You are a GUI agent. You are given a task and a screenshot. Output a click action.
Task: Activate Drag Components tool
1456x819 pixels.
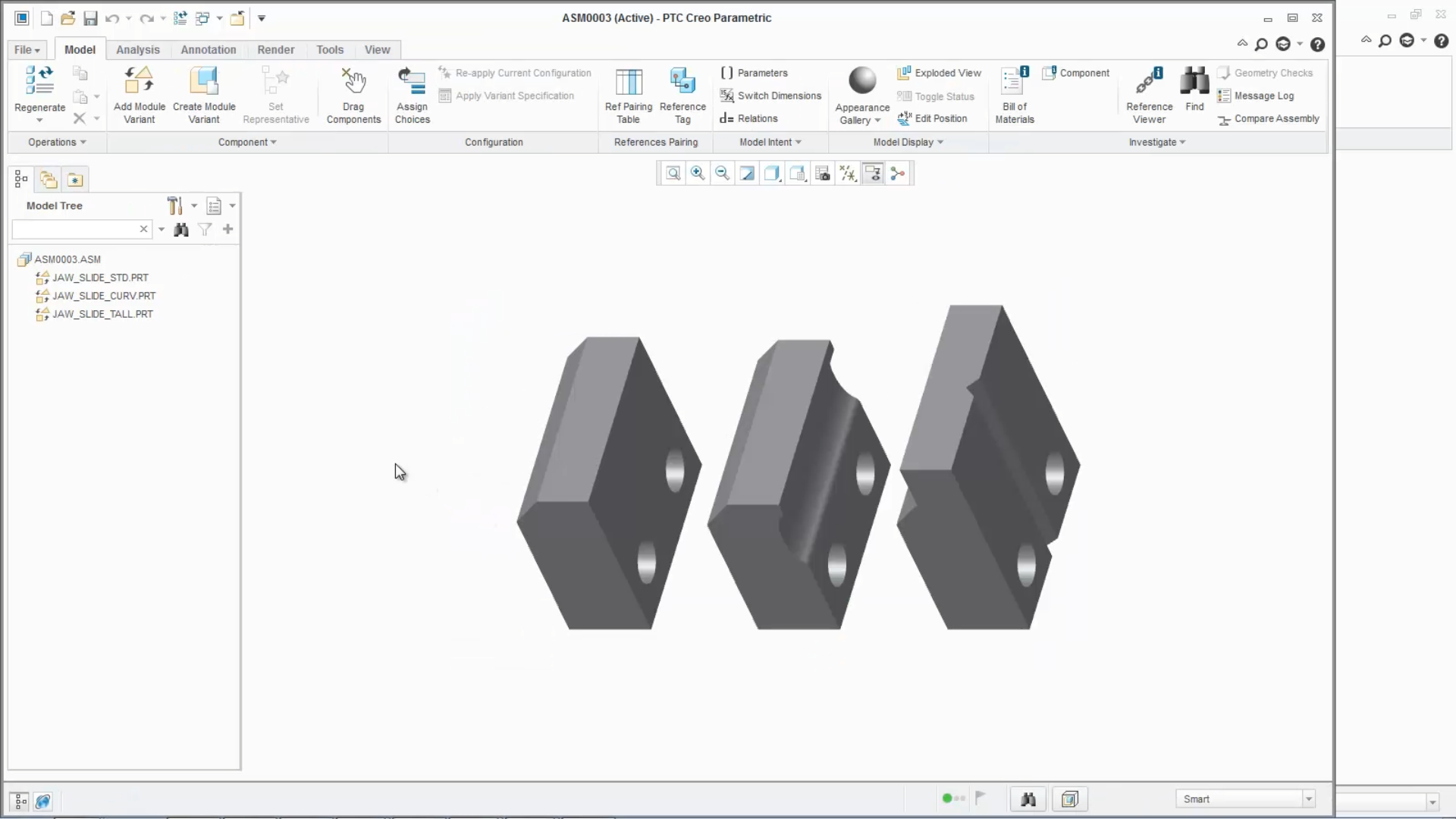click(x=353, y=95)
